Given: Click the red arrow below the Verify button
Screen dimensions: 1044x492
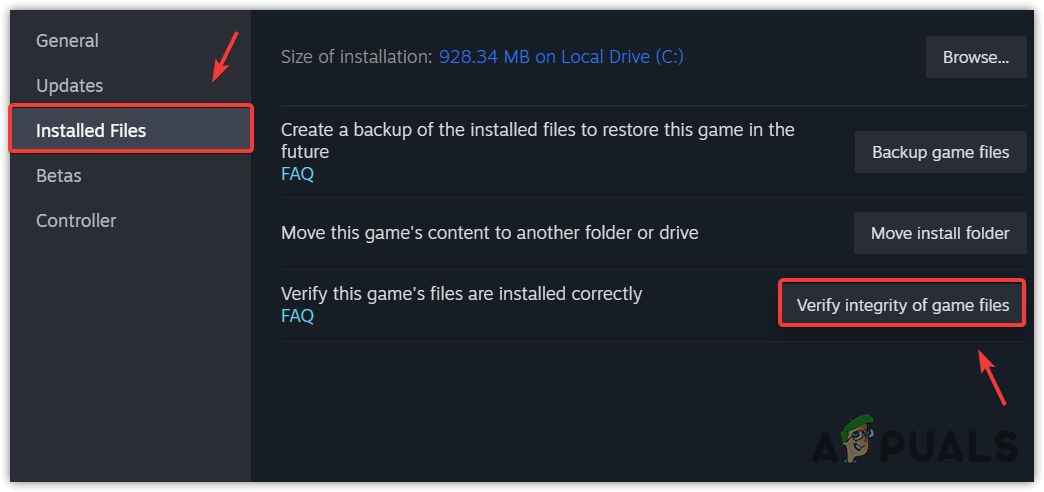Looking at the screenshot, I should [x=992, y=375].
